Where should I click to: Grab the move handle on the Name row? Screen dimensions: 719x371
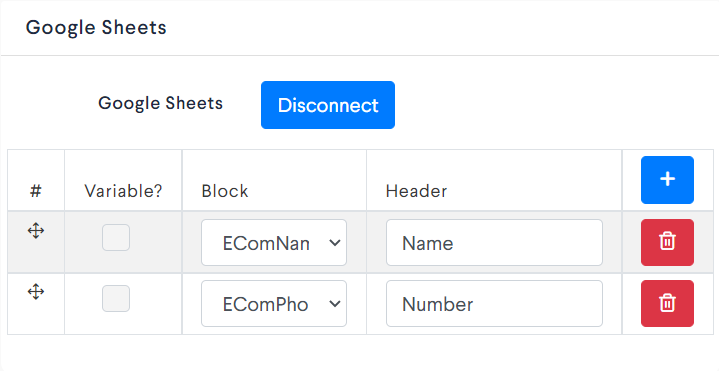(x=36, y=231)
